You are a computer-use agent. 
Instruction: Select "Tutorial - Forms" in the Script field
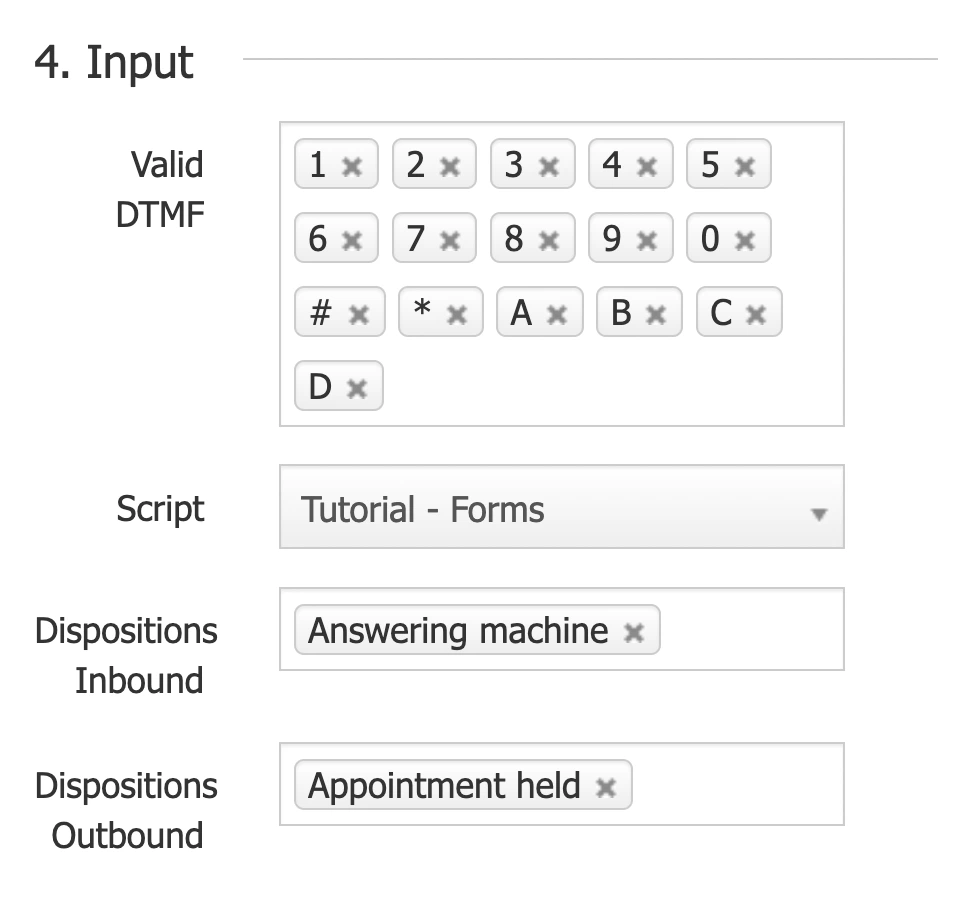(423, 509)
